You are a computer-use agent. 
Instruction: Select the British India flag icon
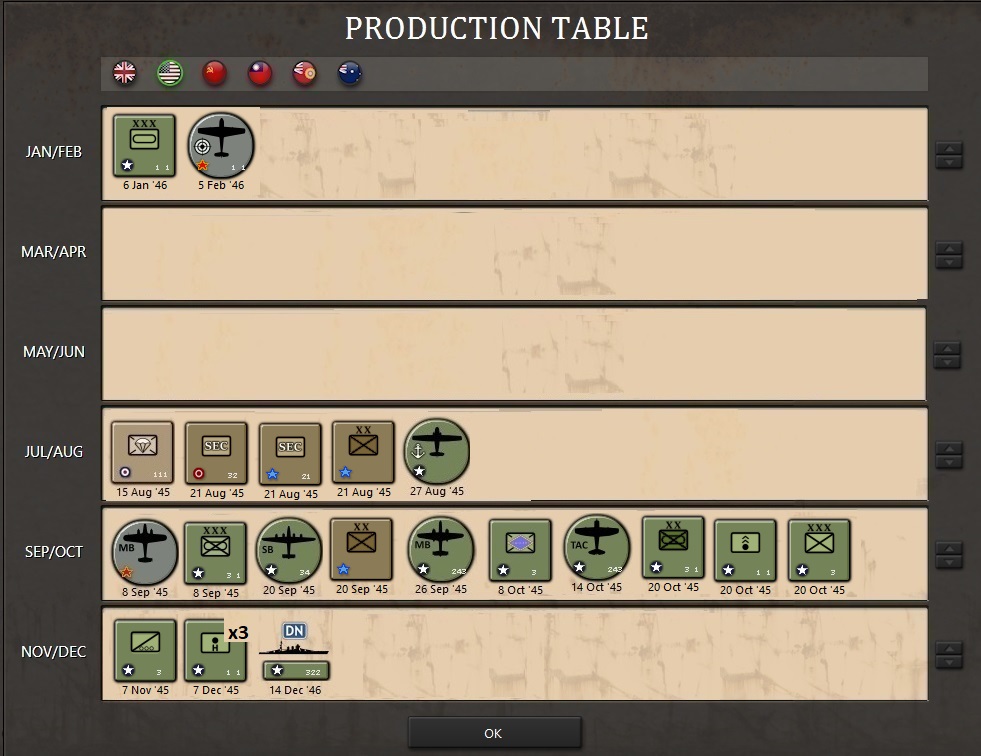[x=305, y=73]
